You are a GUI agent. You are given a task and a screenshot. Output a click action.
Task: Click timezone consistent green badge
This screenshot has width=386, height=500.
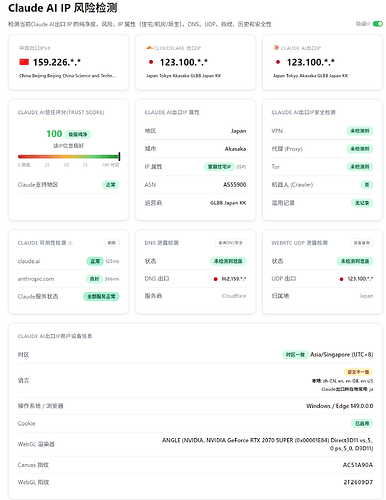point(295,355)
